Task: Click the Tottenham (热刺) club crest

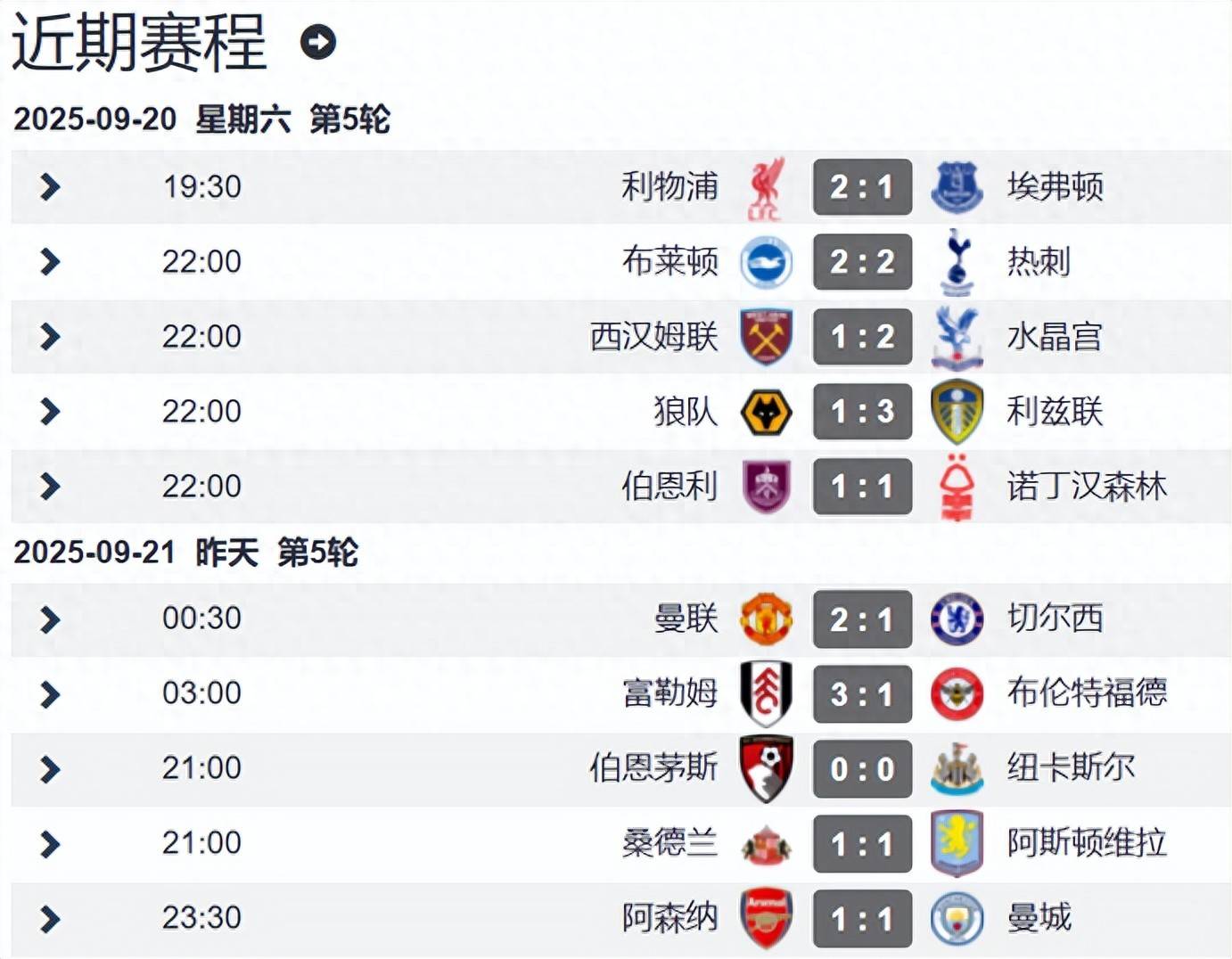Action: pyautogui.click(x=957, y=262)
